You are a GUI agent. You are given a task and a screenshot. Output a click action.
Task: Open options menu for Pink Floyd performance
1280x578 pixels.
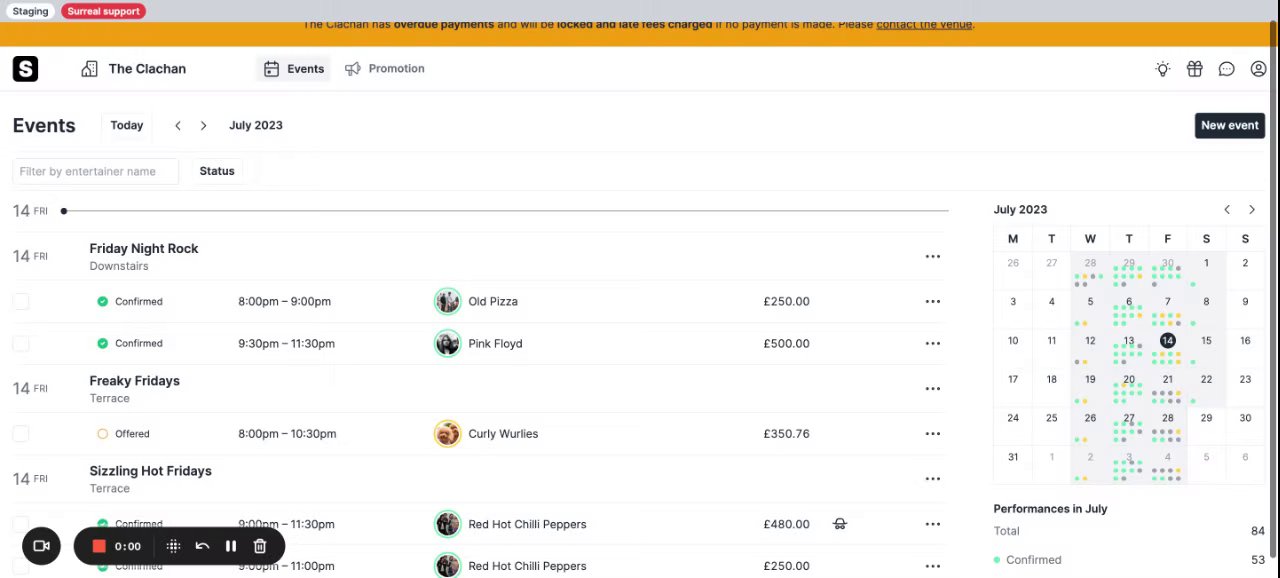[933, 343]
